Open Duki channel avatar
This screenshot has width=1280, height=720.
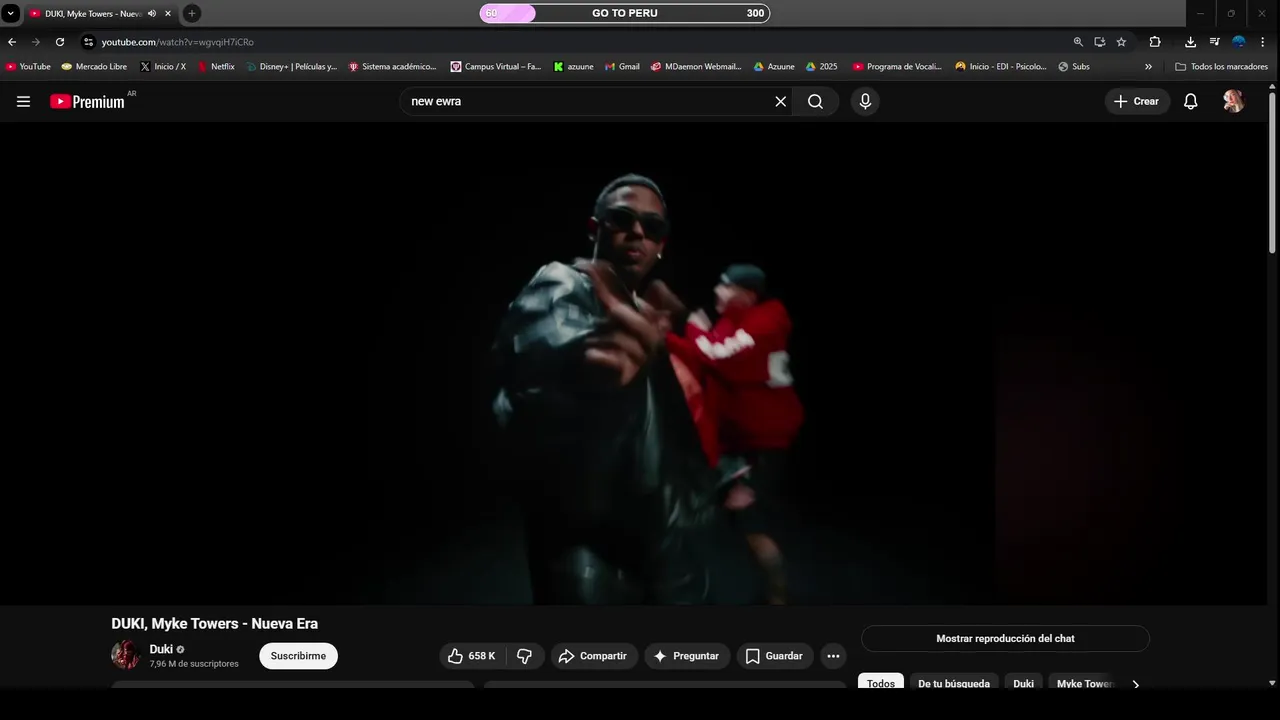pyautogui.click(x=125, y=655)
